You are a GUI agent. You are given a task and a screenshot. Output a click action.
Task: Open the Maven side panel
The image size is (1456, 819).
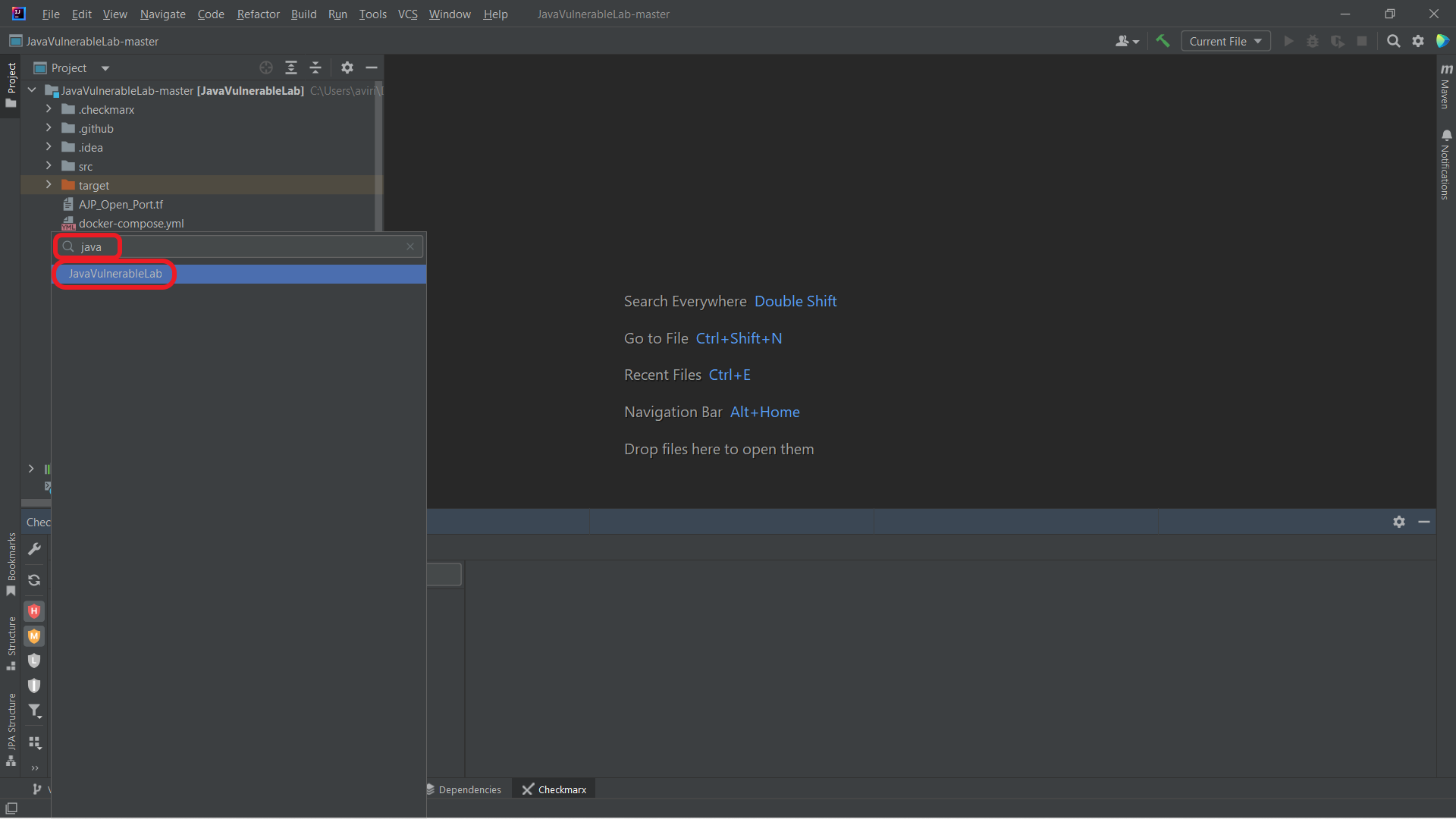1445,86
